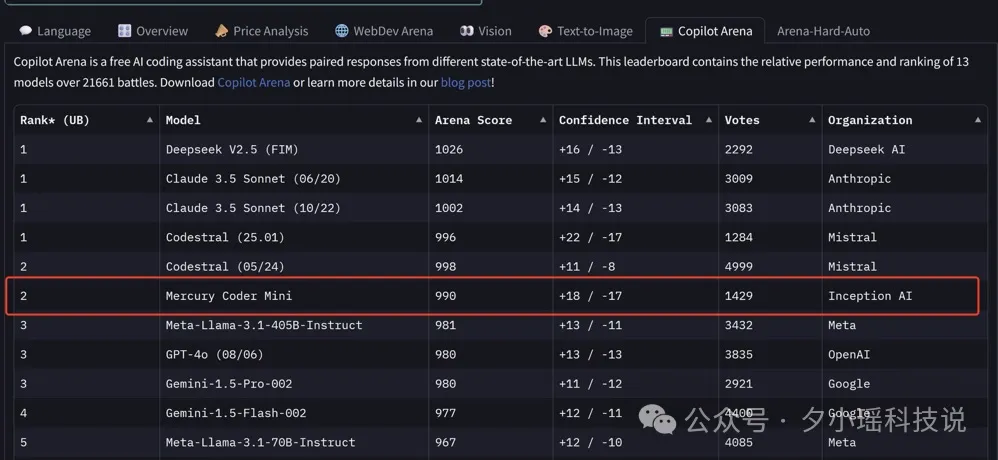
Task: Sort by Organization column arrow
Action: click(x=977, y=120)
